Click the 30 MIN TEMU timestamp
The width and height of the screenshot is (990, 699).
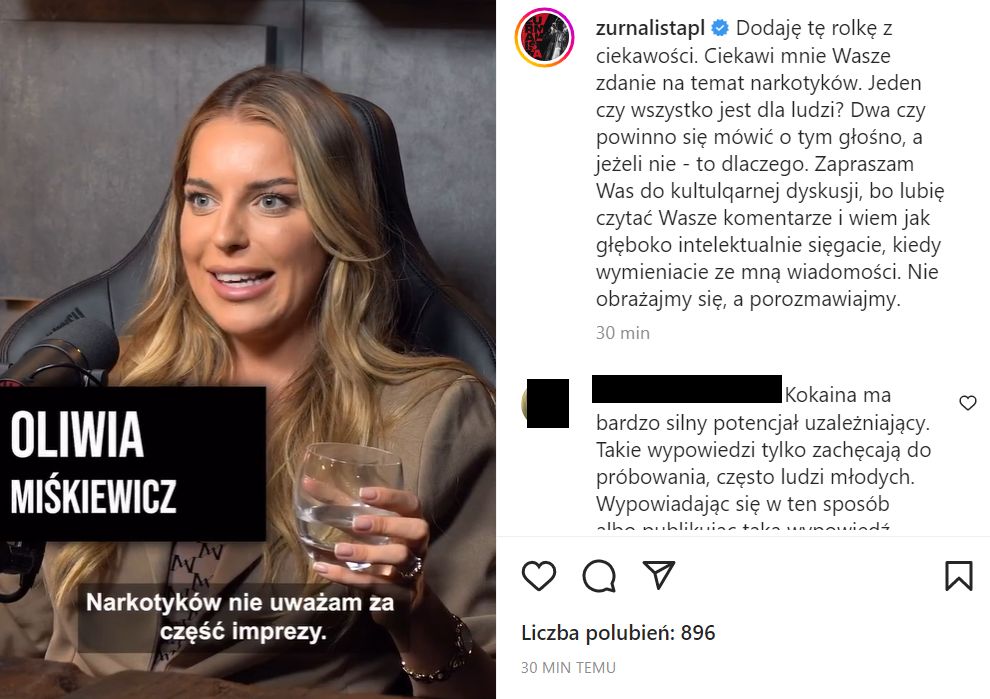coord(568,667)
